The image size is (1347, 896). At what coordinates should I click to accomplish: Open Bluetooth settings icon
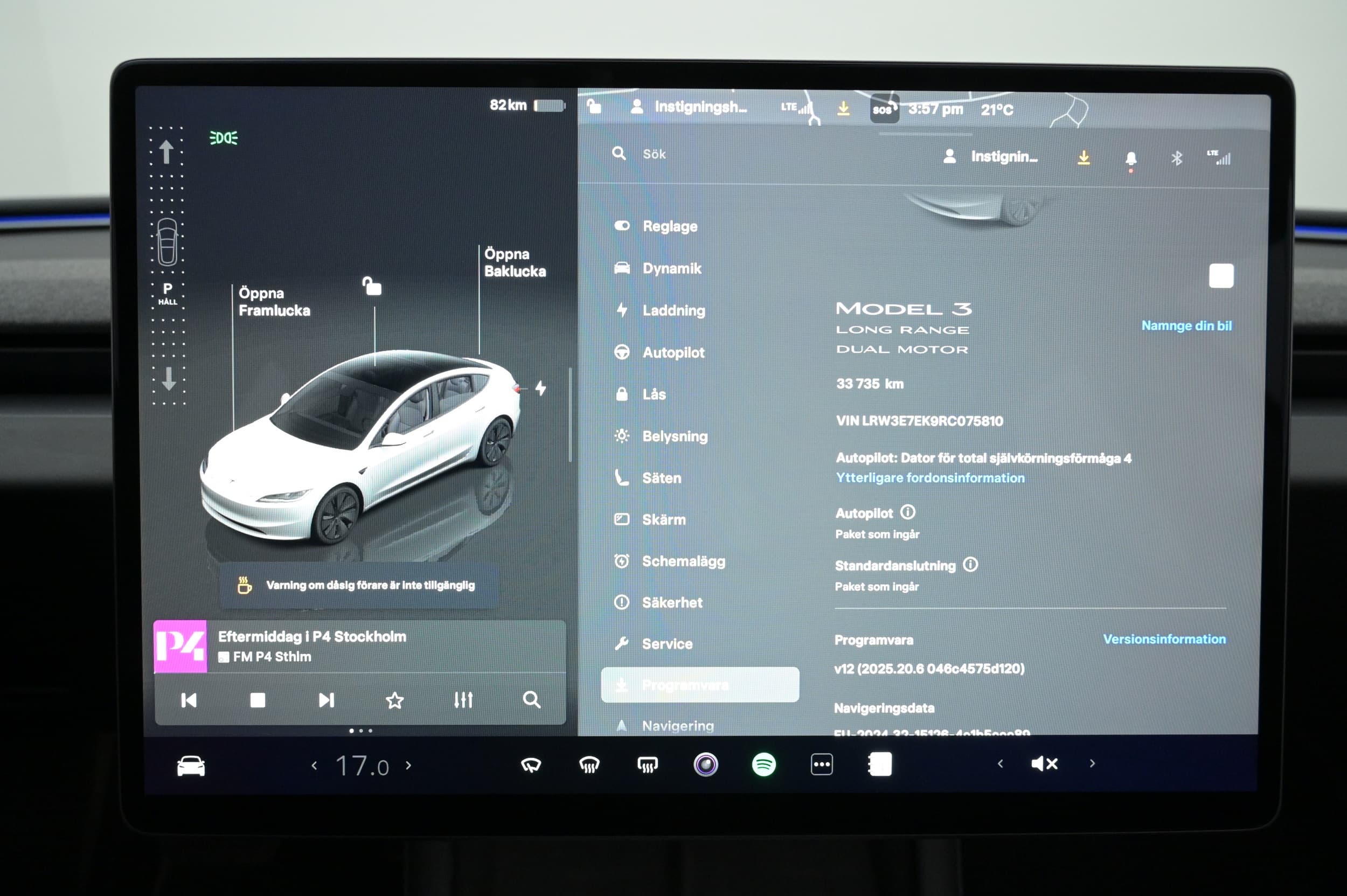[x=1176, y=158]
